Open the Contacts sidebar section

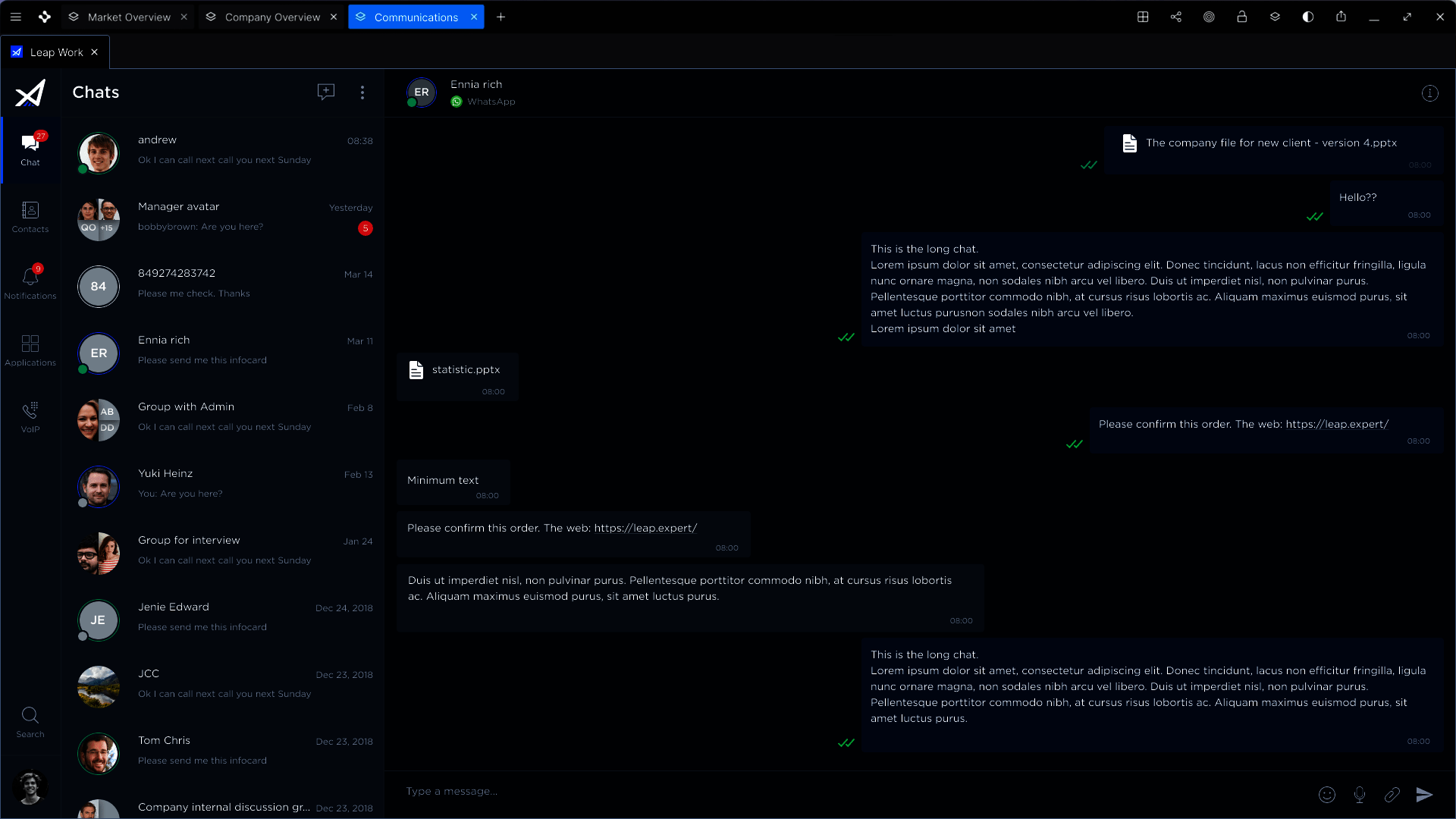[x=30, y=217]
